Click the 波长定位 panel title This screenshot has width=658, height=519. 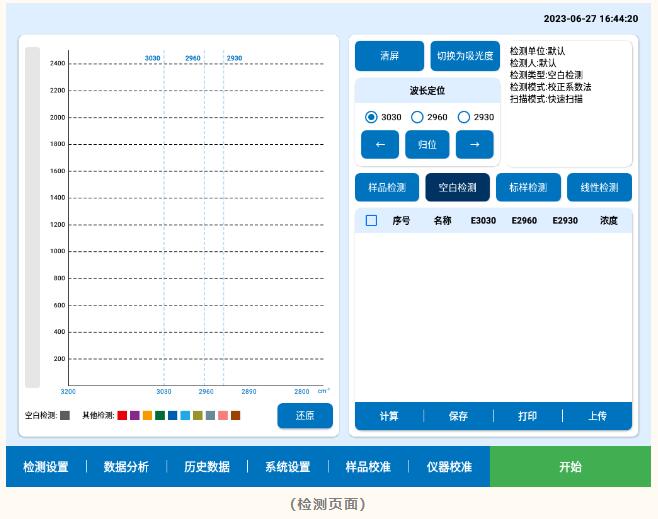[427, 90]
